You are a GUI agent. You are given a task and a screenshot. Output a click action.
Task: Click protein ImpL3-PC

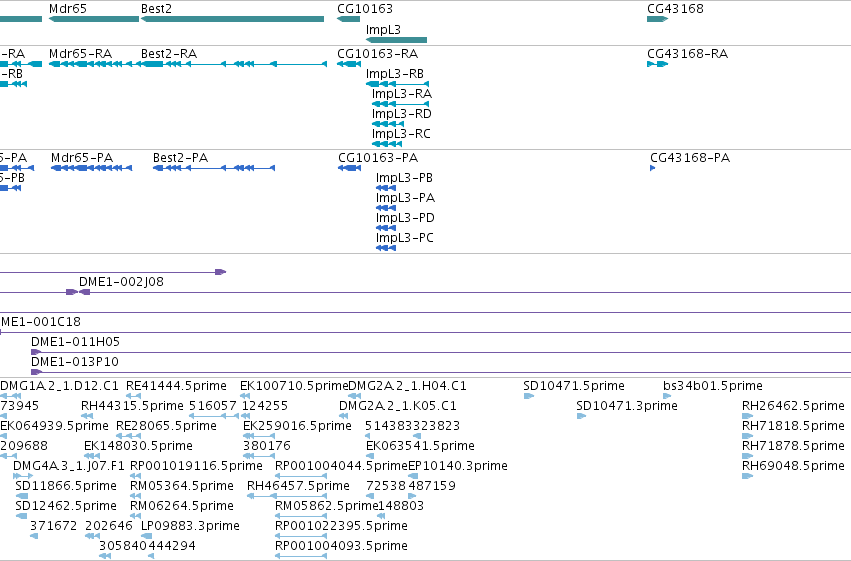click(x=404, y=238)
